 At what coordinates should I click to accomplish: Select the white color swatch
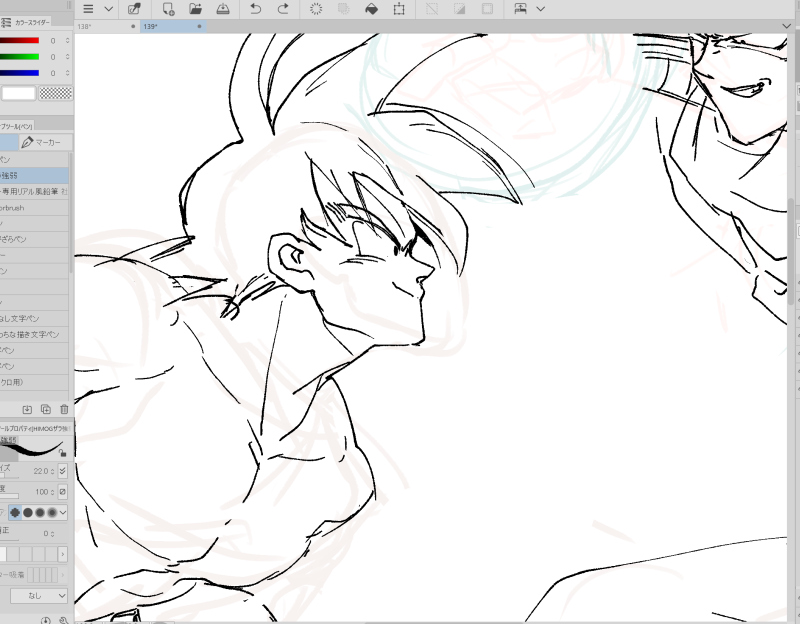(x=19, y=93)
